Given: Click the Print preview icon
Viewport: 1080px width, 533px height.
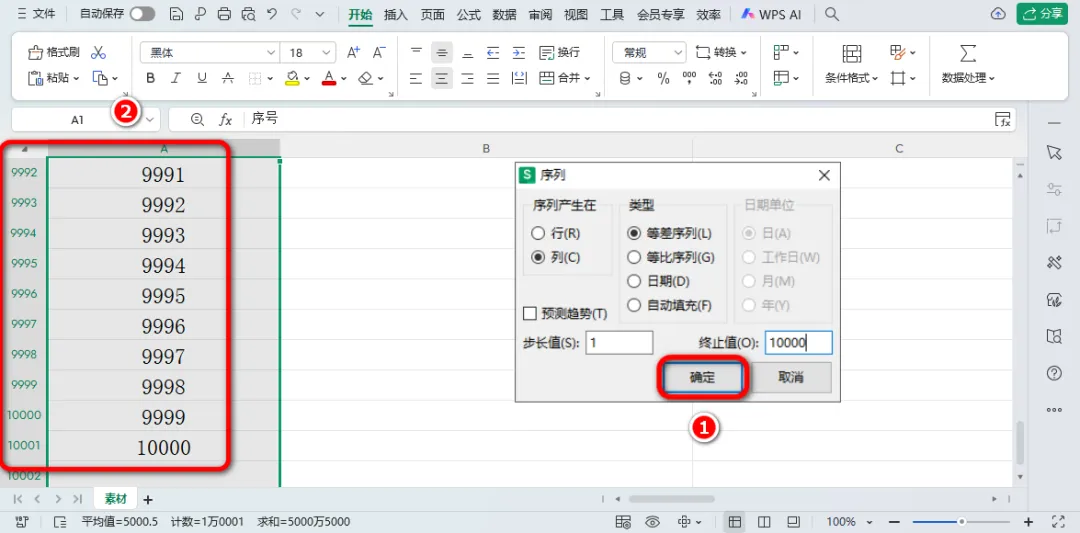Looking at the screenshot, I should pos(248,14).
